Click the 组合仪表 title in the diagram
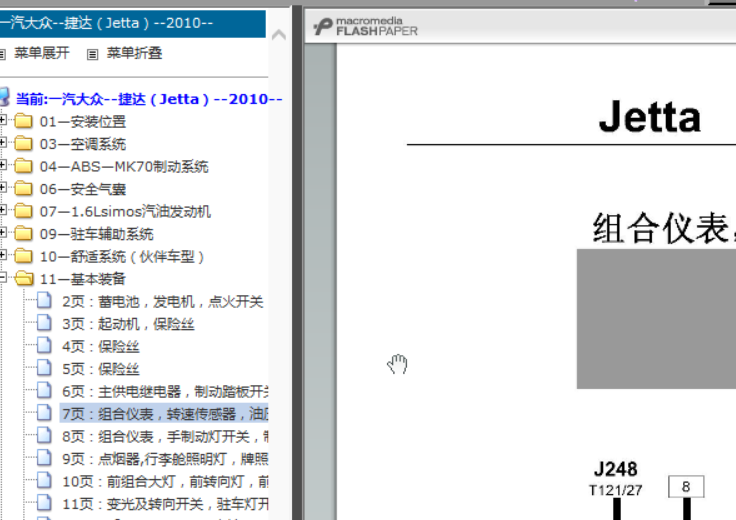Viewport: 736px width, 520px height. pos(662,228)
